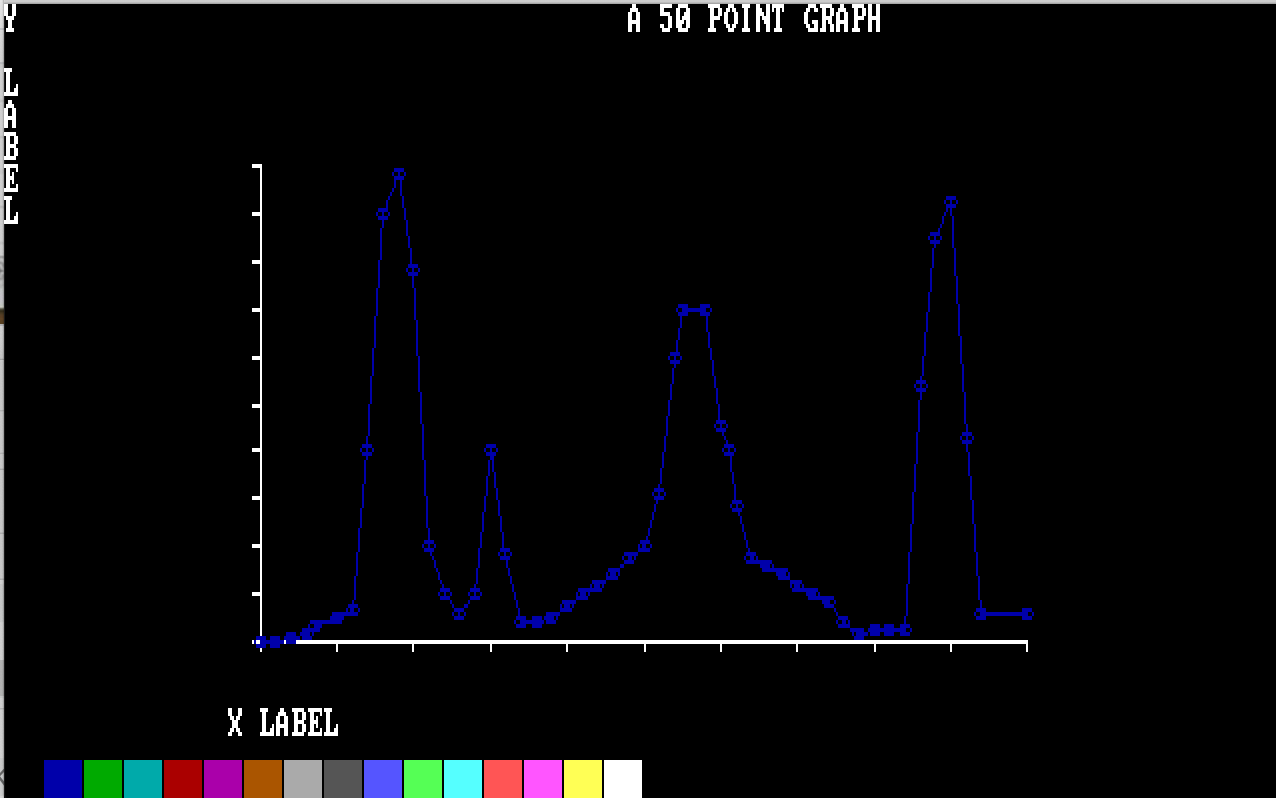Image resolution: width=1276 pixels, height=798 pixels.
Task: Click the "X LABEL" axis text
Action: coord(283,723)
